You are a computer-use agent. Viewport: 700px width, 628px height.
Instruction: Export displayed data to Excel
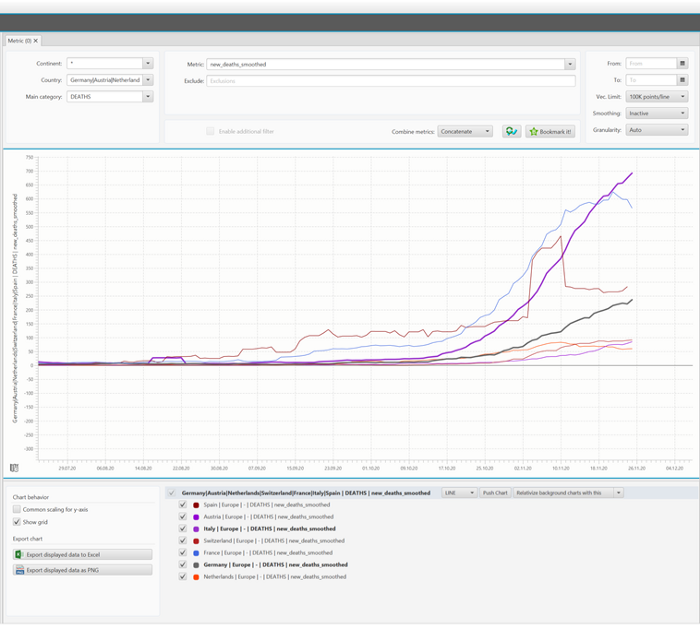[x=82, y=554]
